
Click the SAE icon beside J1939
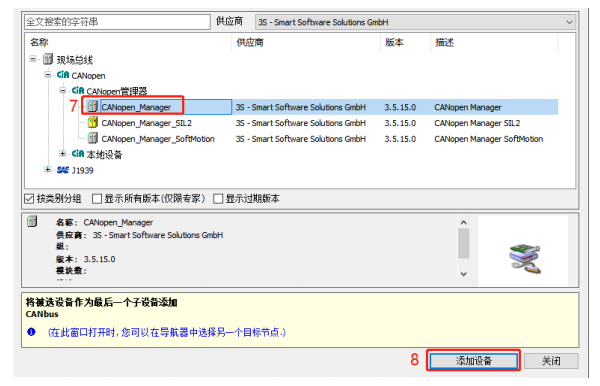63,170
